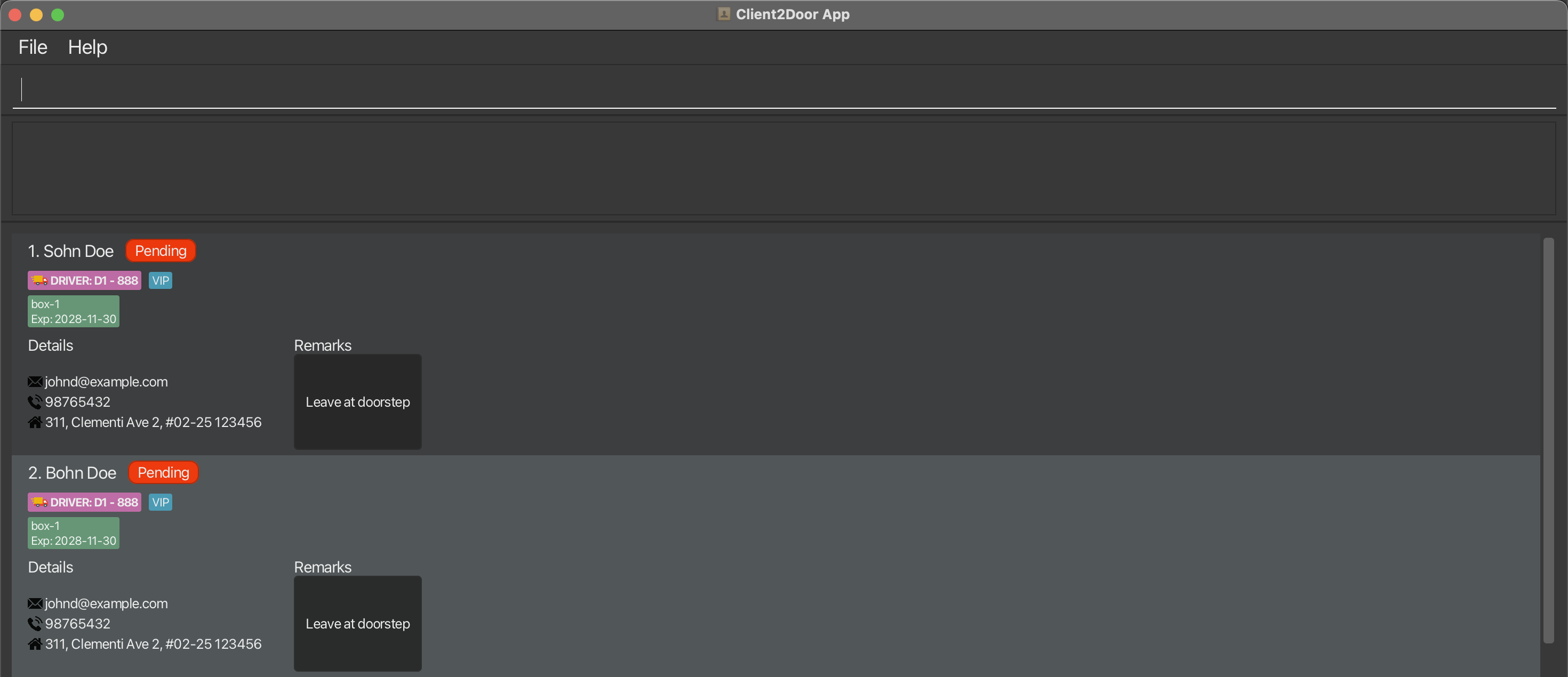Focus the command input field
The height and width of the screenshot is (677, 1568).
click(x=784, y=90)
